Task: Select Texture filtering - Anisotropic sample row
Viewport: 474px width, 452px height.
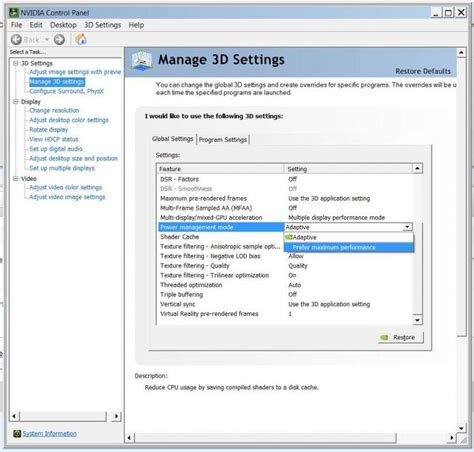Action: click(220, 246)
